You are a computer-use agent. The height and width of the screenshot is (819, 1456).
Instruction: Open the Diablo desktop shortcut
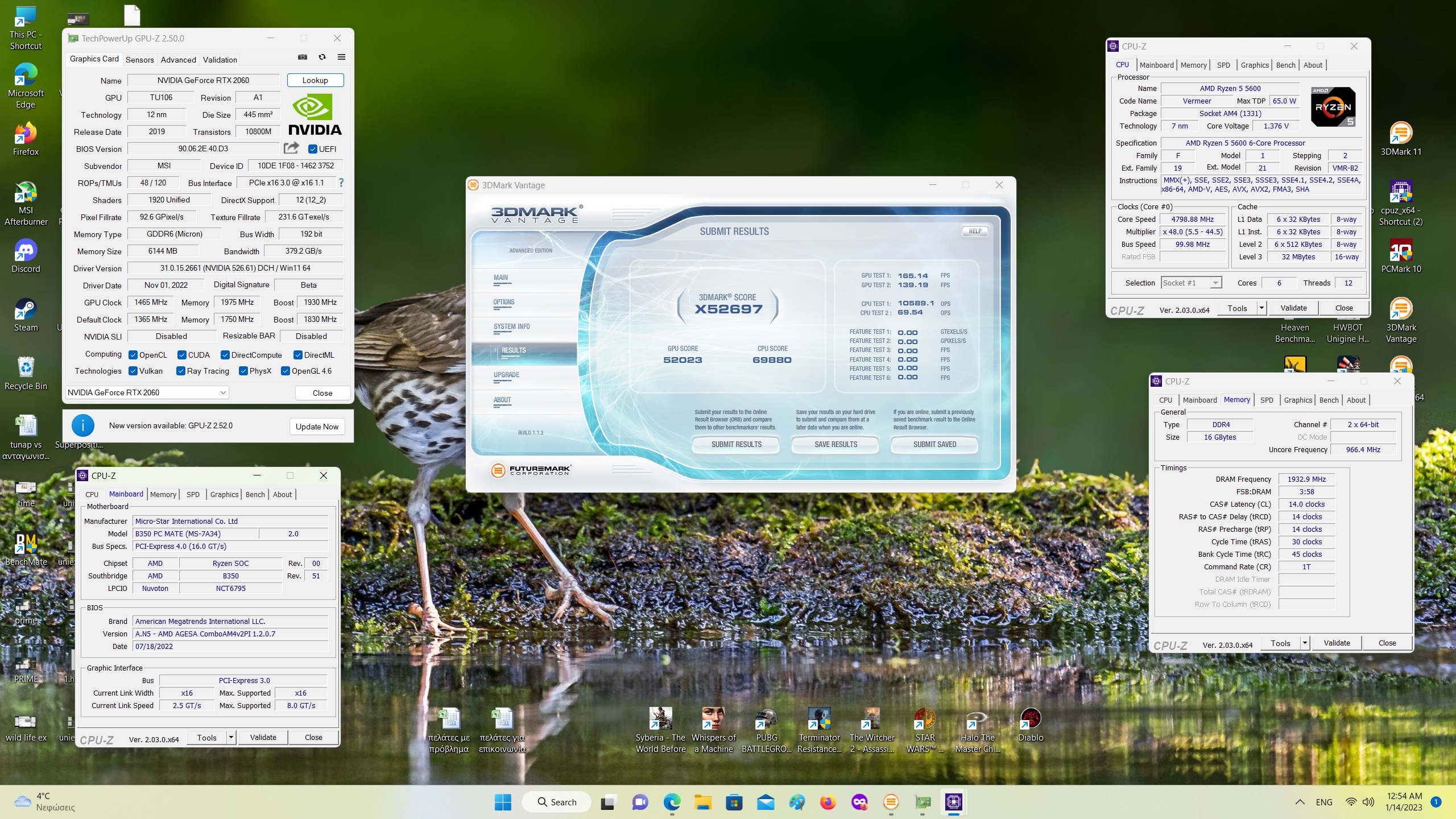tap(1030, 725)
